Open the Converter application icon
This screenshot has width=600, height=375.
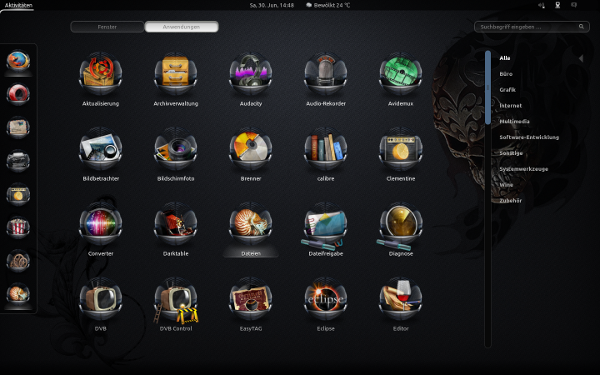[x=101, y=223]
